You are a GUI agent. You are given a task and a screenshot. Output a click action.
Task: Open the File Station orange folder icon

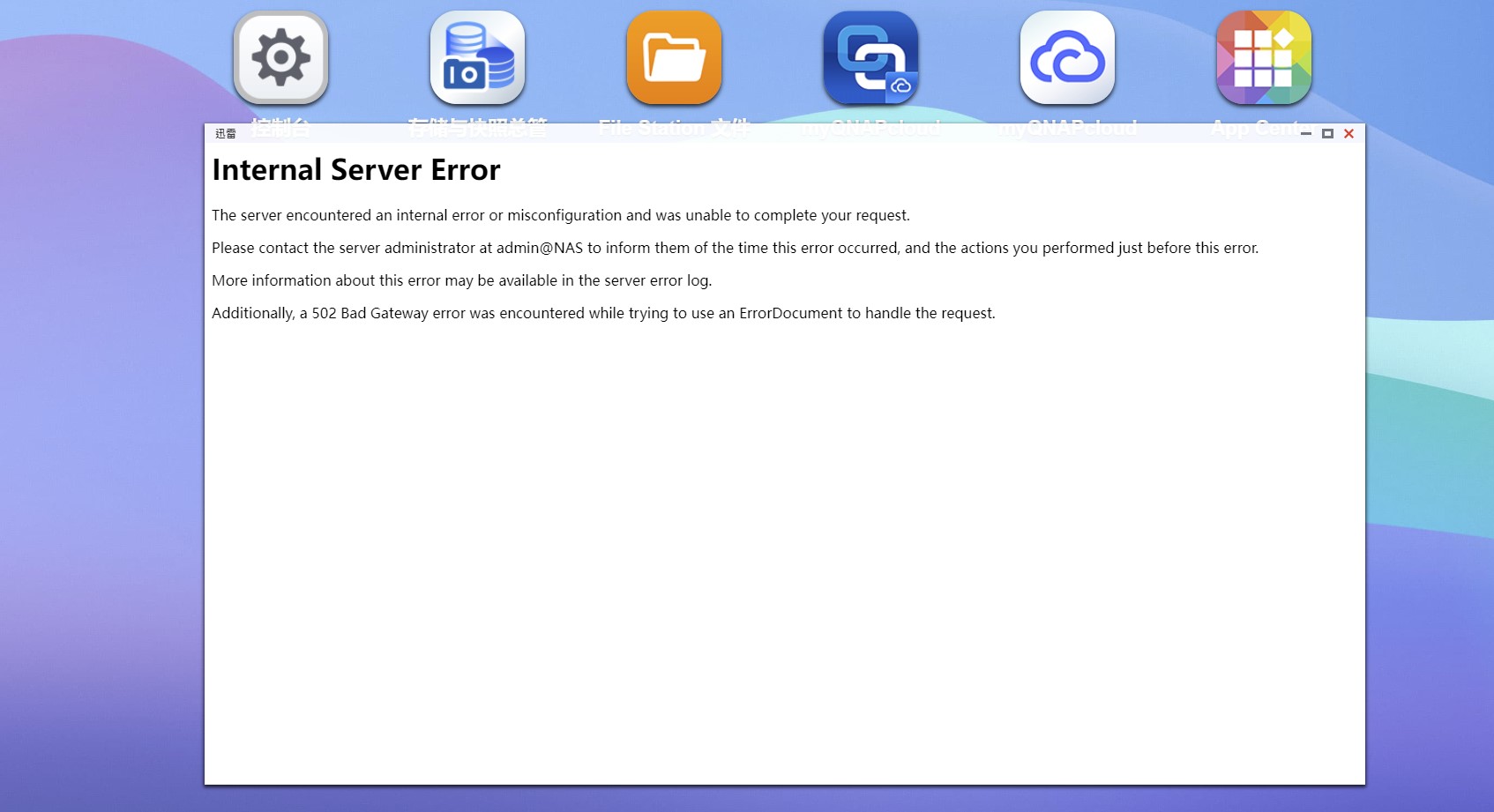(x=674, y=58)
